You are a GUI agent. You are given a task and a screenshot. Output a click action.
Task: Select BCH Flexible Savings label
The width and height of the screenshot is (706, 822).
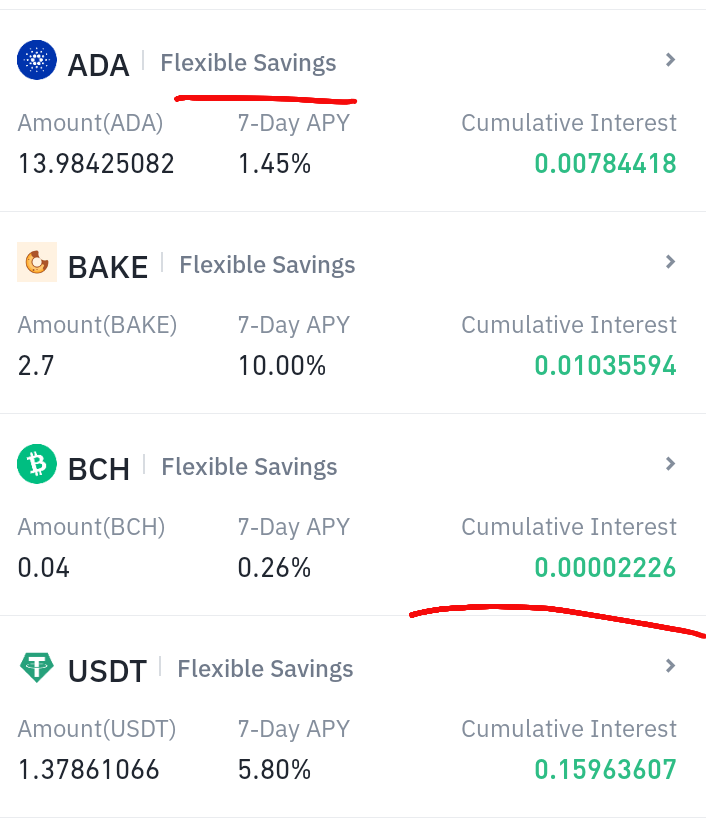[249, 467]
